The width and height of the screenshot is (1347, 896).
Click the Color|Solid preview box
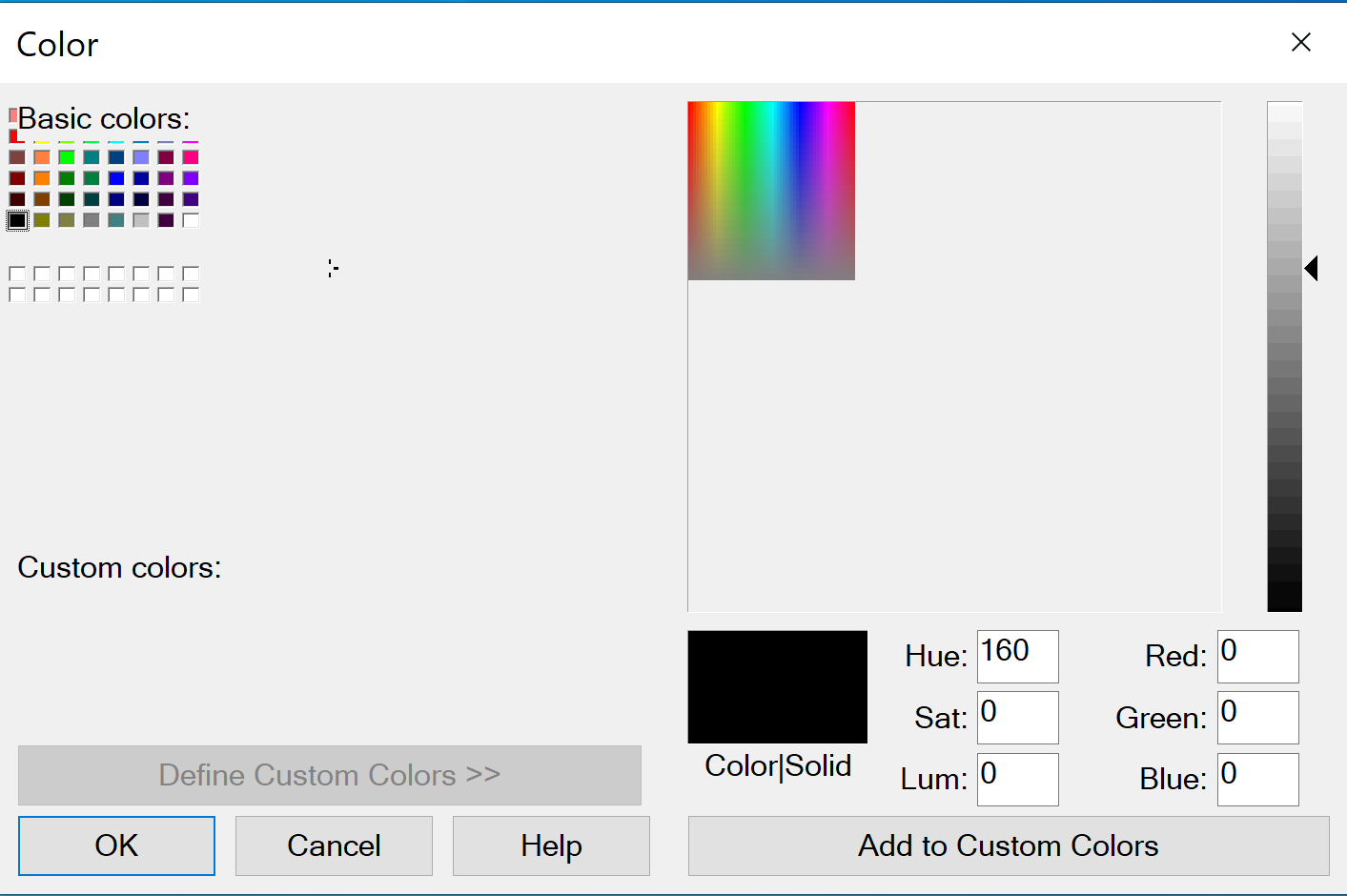point(777,686)
